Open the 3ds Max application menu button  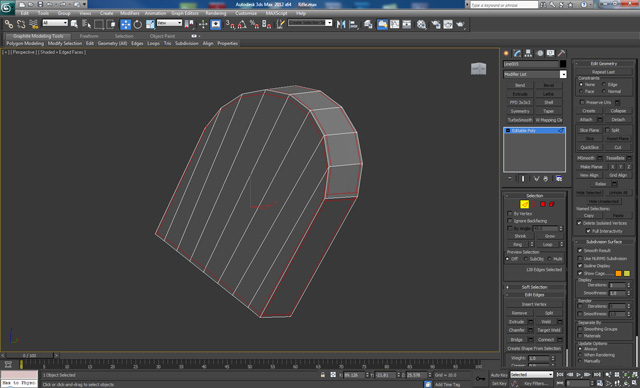pyautogui.click(x=7, y=8)
